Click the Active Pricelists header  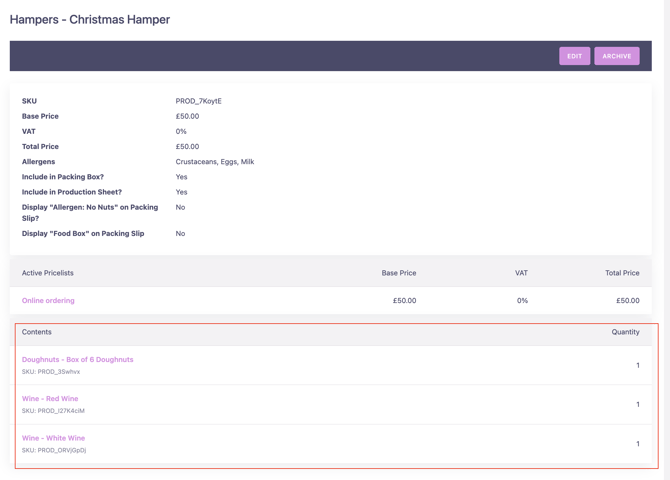[x=48, y=273]
